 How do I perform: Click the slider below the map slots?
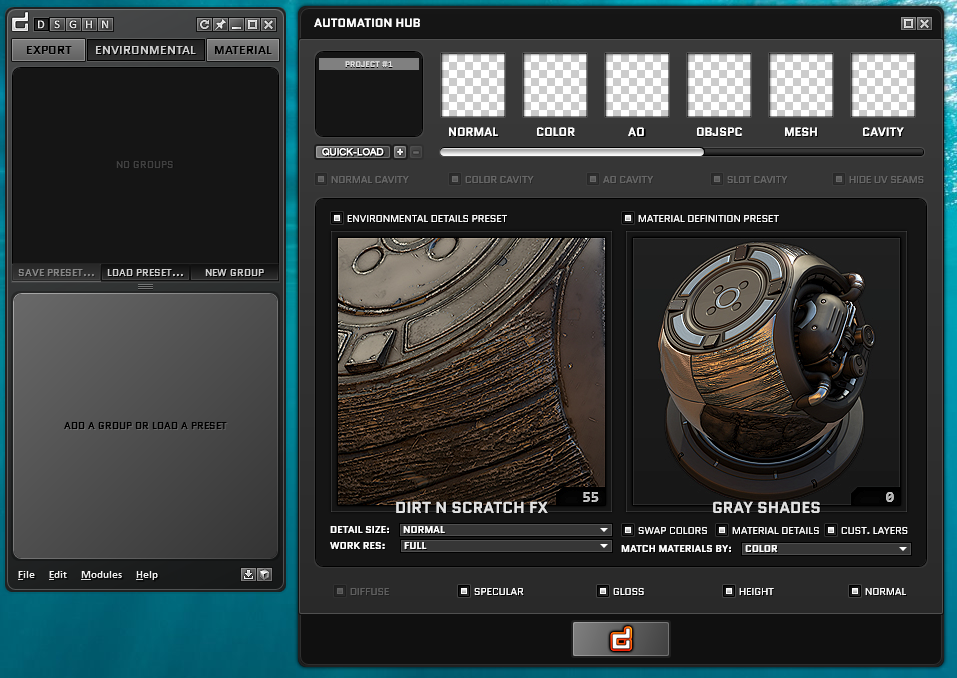pos(681,153)
